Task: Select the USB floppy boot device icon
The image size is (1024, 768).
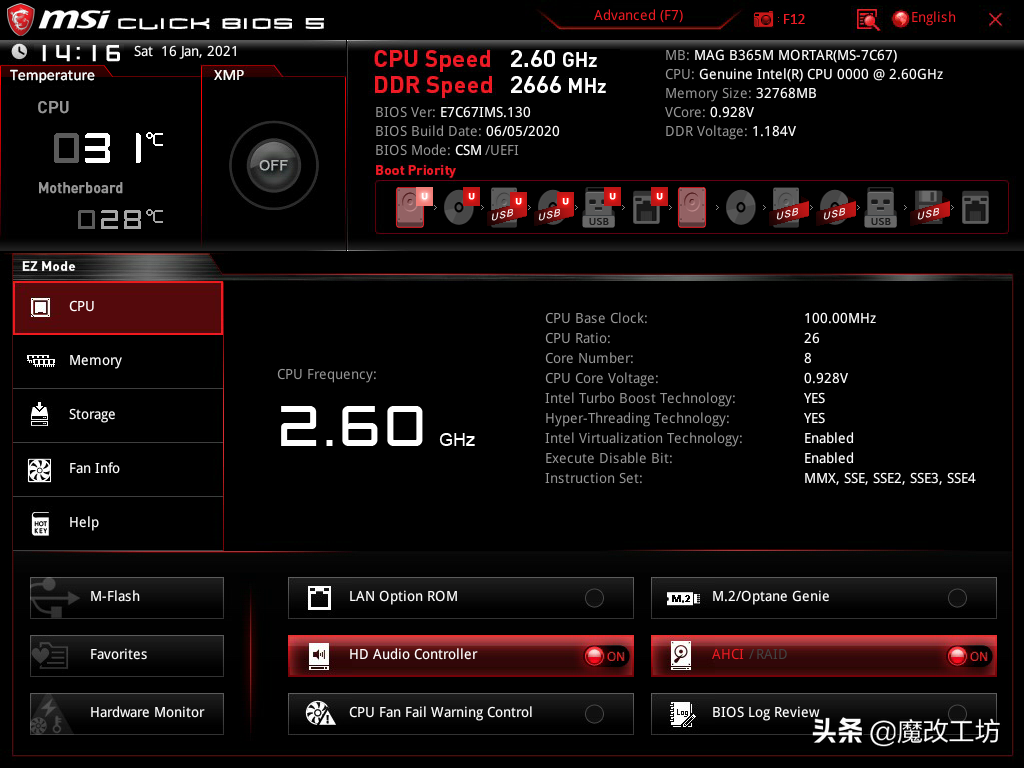Action: point(928,207)
